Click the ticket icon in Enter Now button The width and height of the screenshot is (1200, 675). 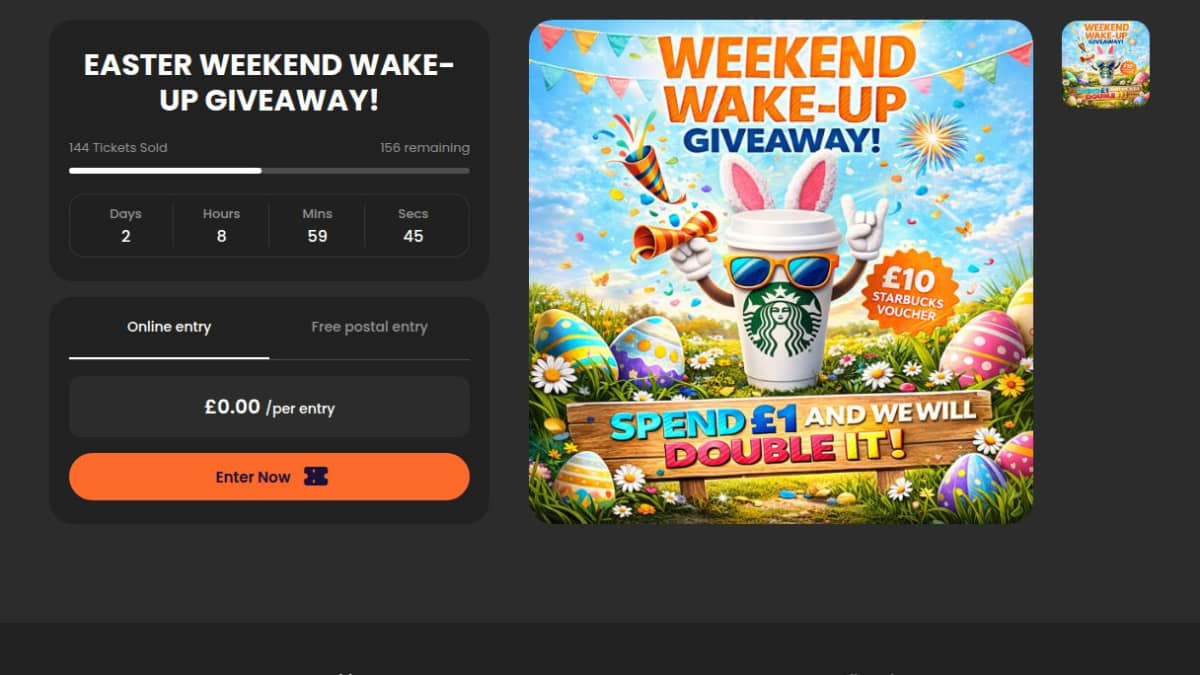click(316, 477)
